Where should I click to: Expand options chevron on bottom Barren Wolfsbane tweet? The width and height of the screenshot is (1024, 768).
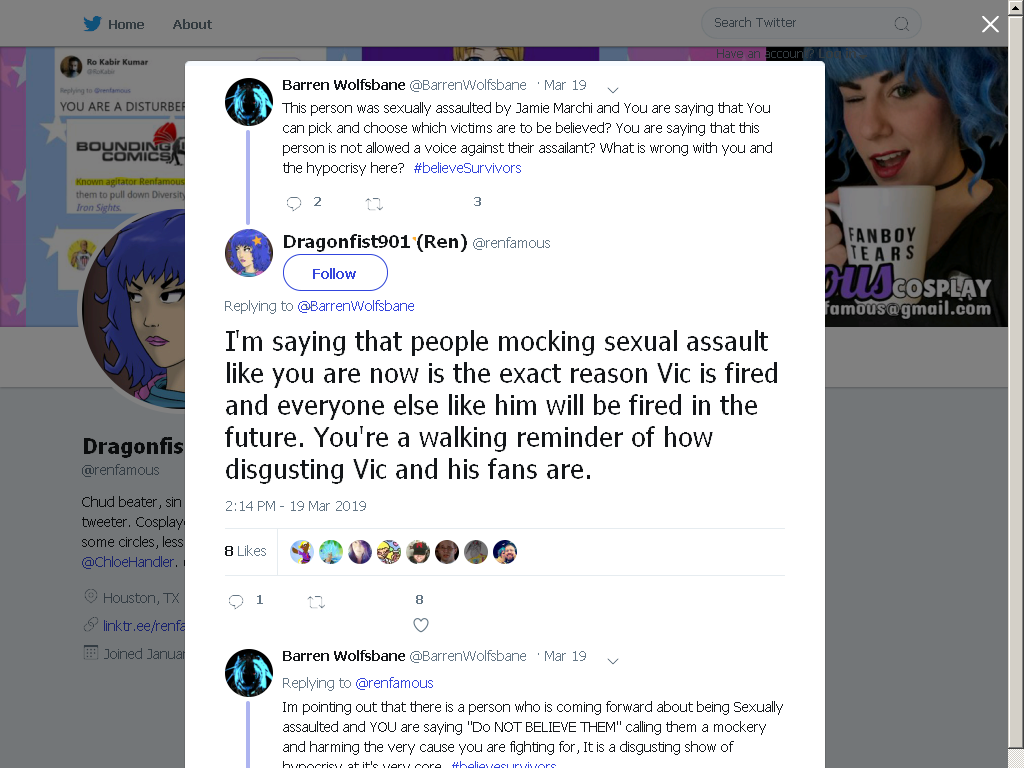coord(613,661)
